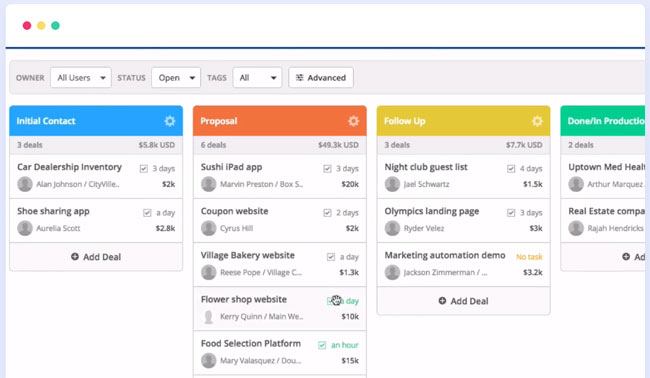Open the Status Open dropdown
650x378 pixels.
[176, 78]
